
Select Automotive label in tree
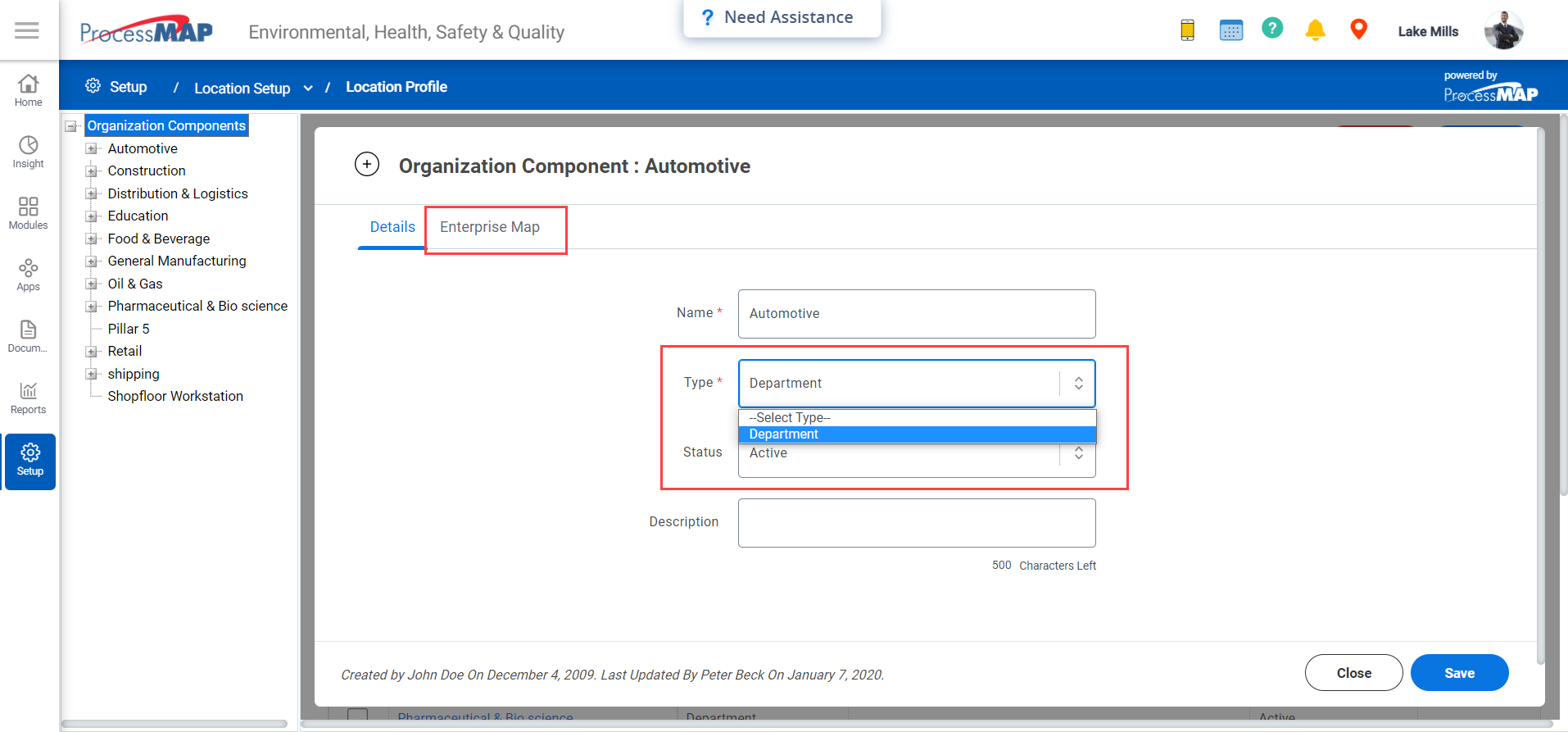click(143, 148)
